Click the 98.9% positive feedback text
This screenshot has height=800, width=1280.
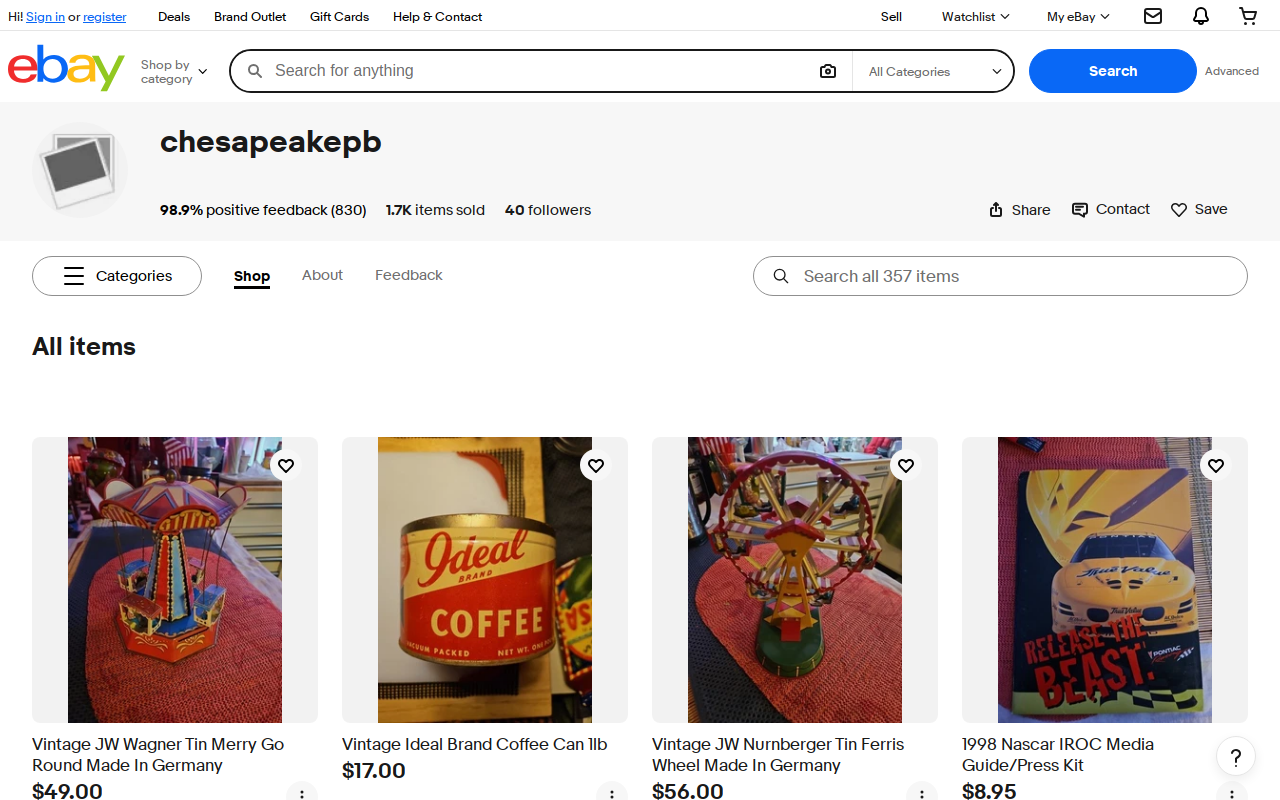[x=263, y=210]
